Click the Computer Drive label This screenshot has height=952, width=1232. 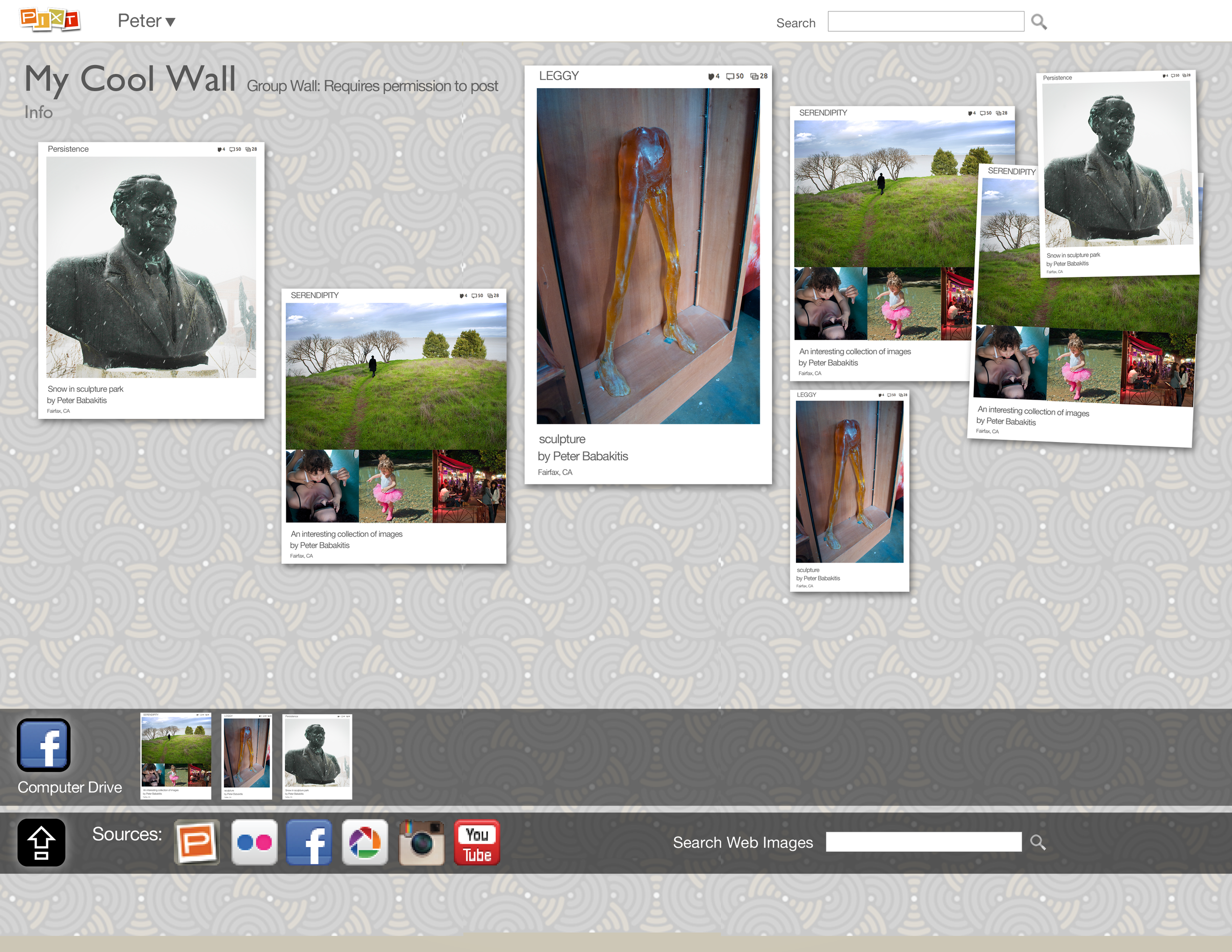[x=69, y=787]
